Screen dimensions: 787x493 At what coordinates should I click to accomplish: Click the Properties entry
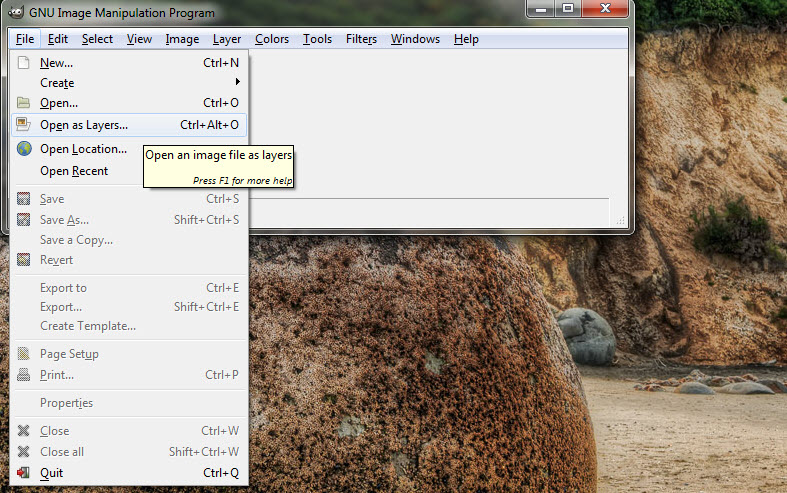tap(129, 403)
